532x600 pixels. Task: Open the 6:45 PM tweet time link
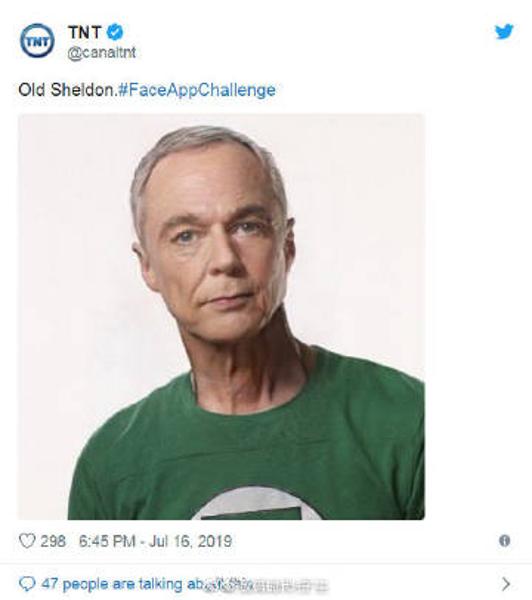pyautogui.click(x=107, y=541)
